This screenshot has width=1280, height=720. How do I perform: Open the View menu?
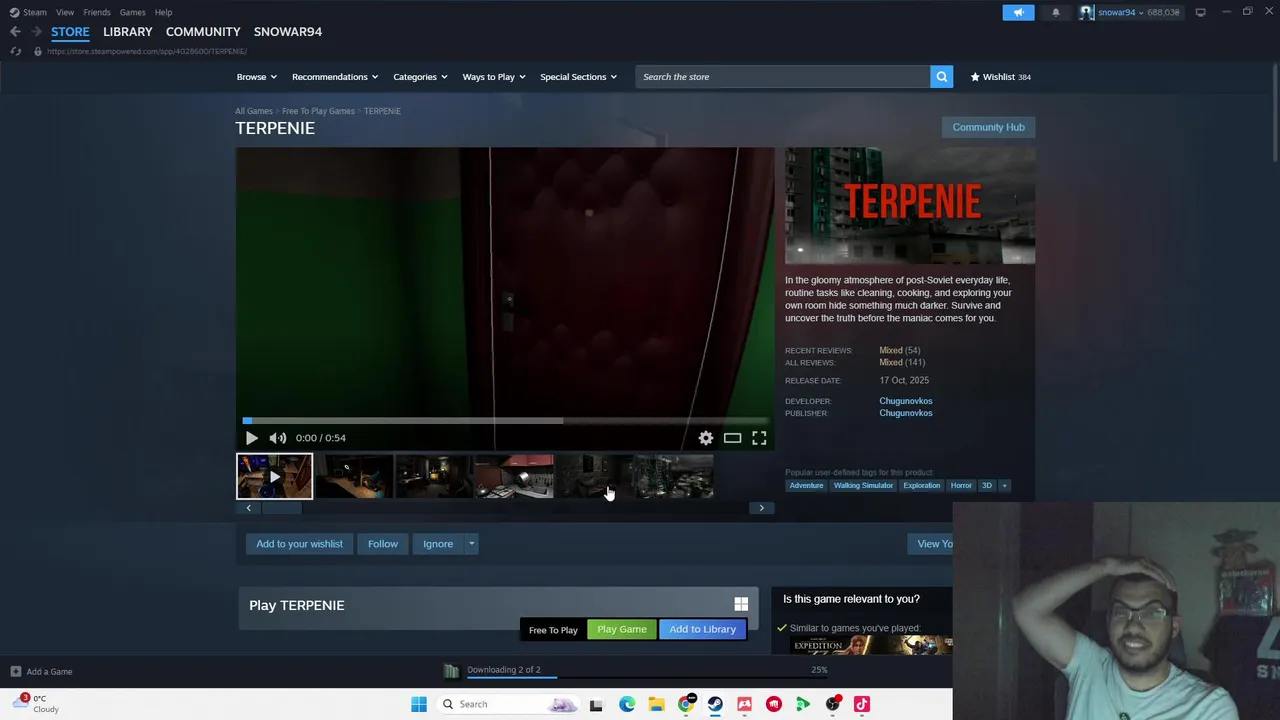(x=65, y=12)
